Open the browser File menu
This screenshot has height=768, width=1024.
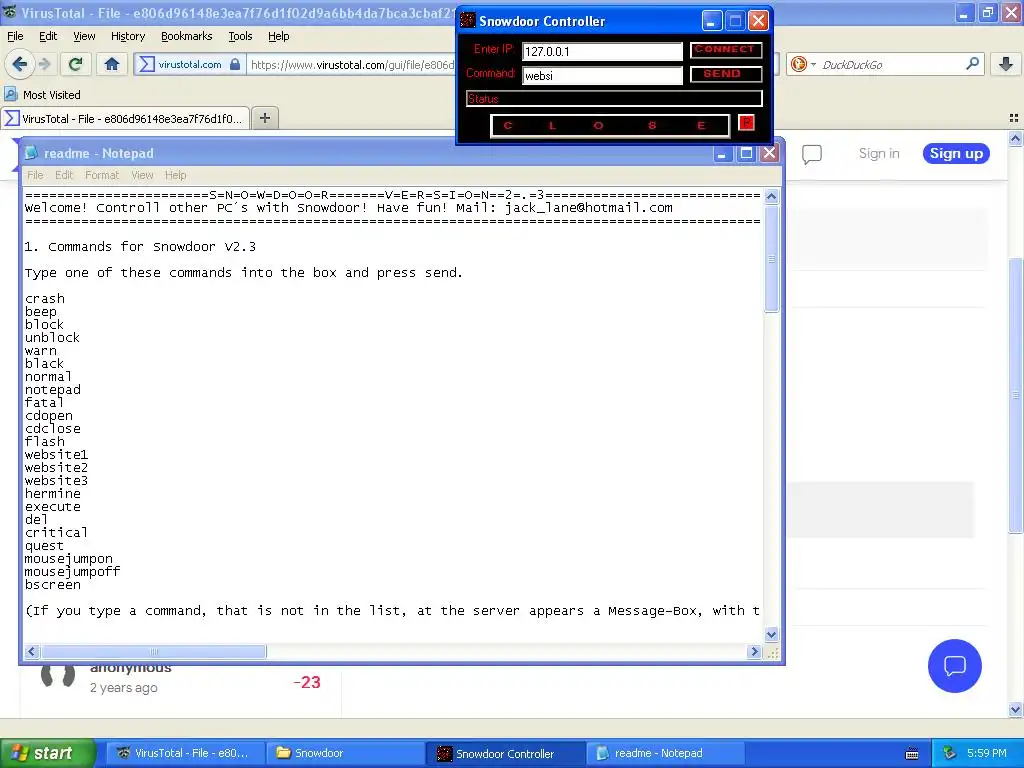15,36
